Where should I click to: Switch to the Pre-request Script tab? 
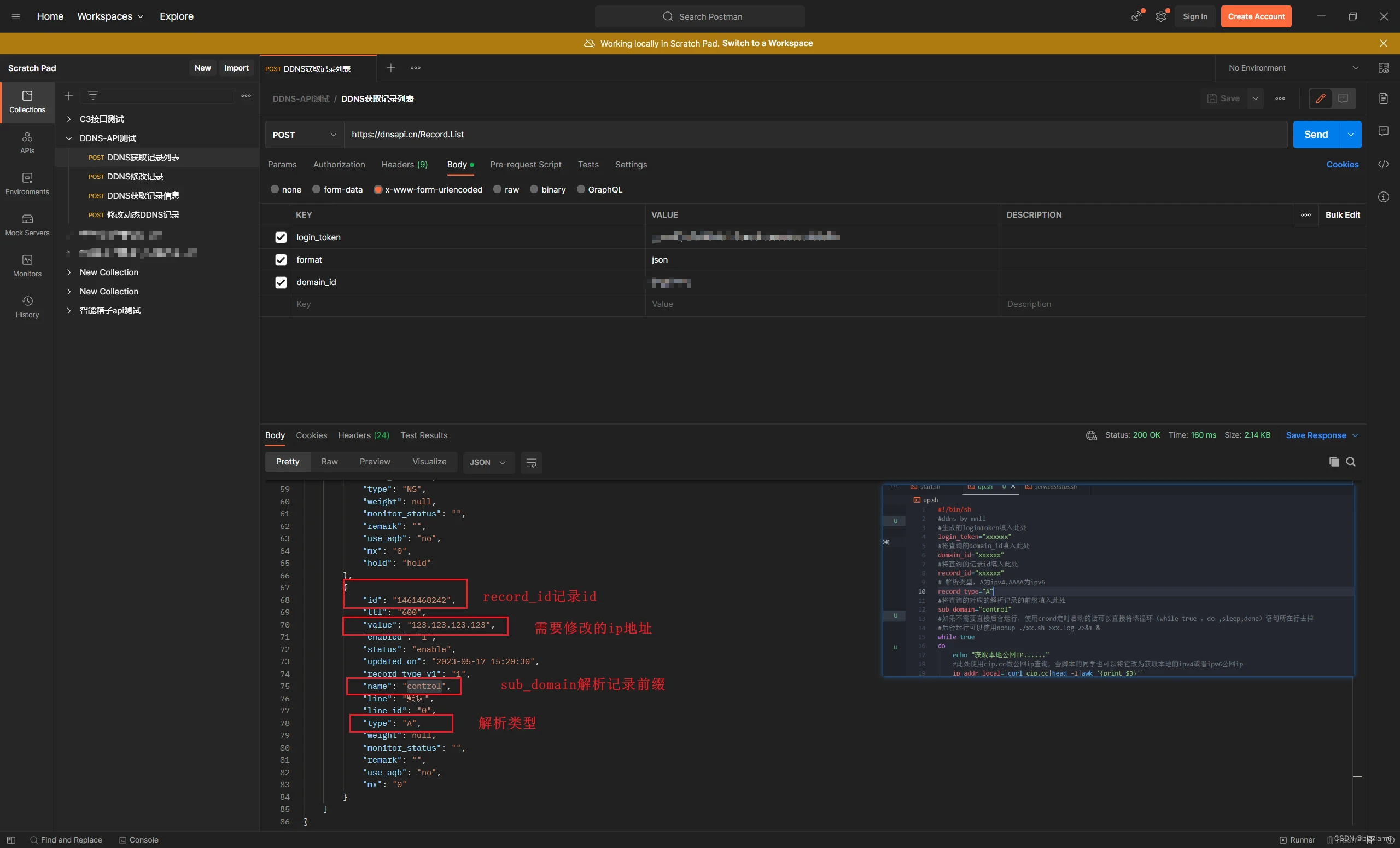point(526,164)
